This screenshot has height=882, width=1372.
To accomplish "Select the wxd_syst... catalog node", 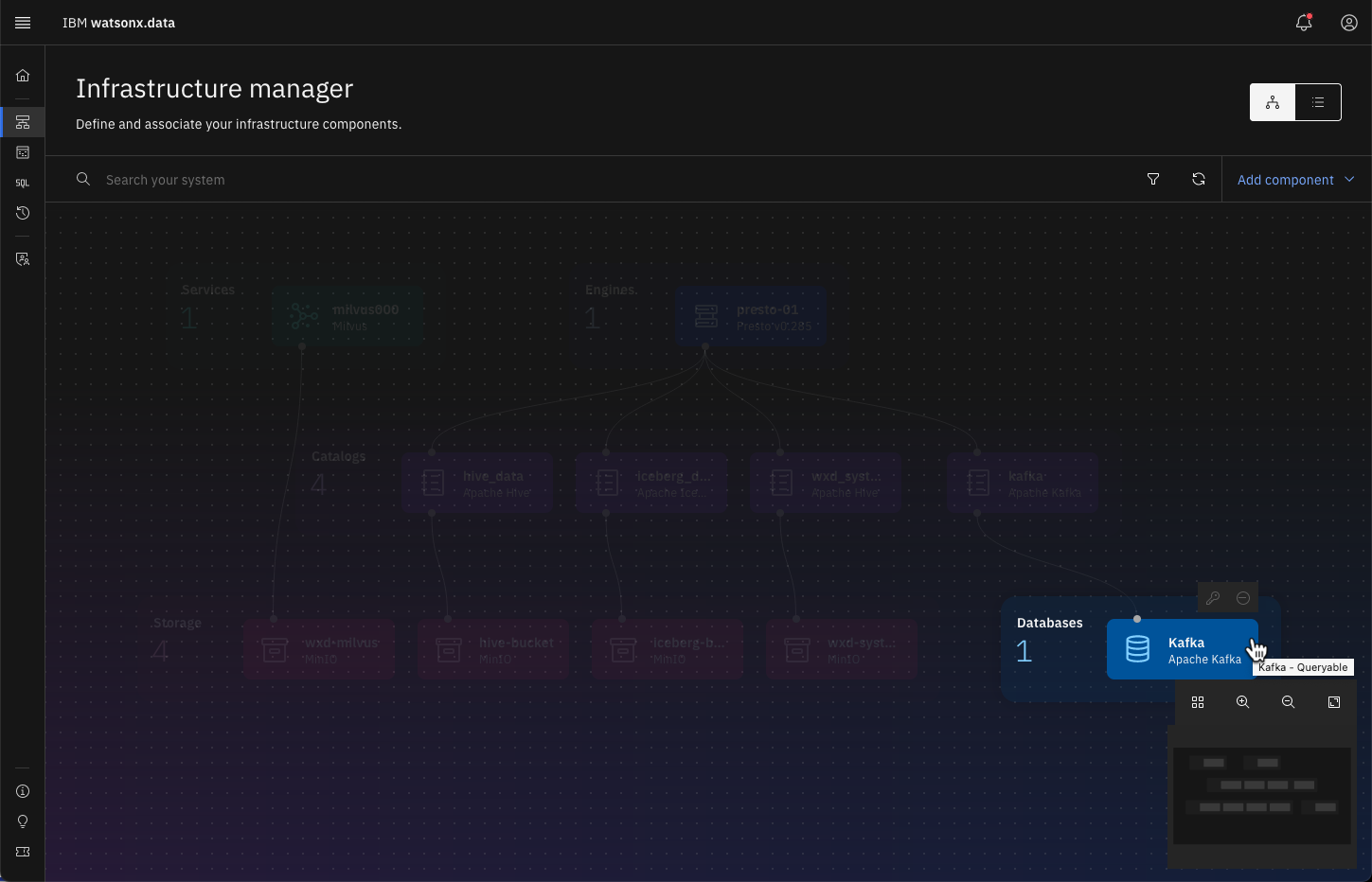I will click(826, 483).
